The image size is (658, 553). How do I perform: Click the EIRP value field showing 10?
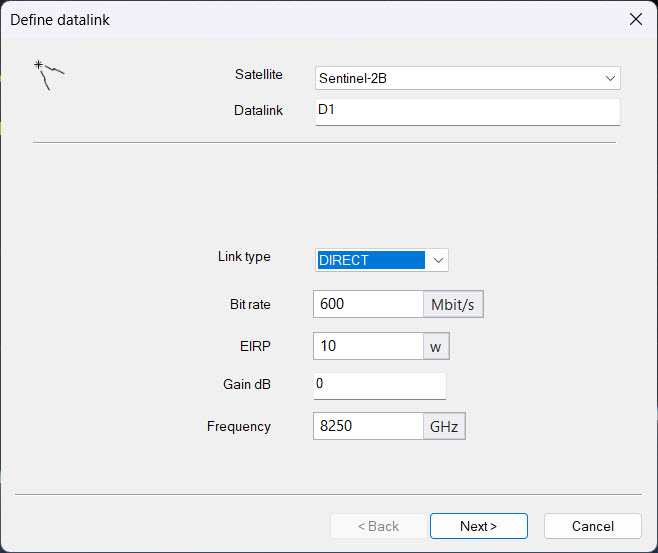367,346
